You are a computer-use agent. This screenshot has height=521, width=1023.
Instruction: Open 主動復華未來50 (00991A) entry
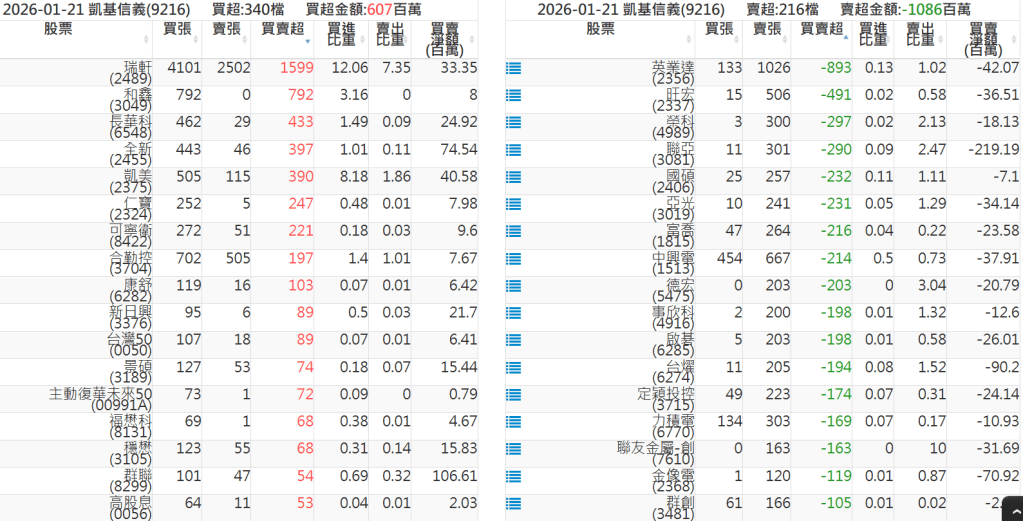tap(100, 400)
